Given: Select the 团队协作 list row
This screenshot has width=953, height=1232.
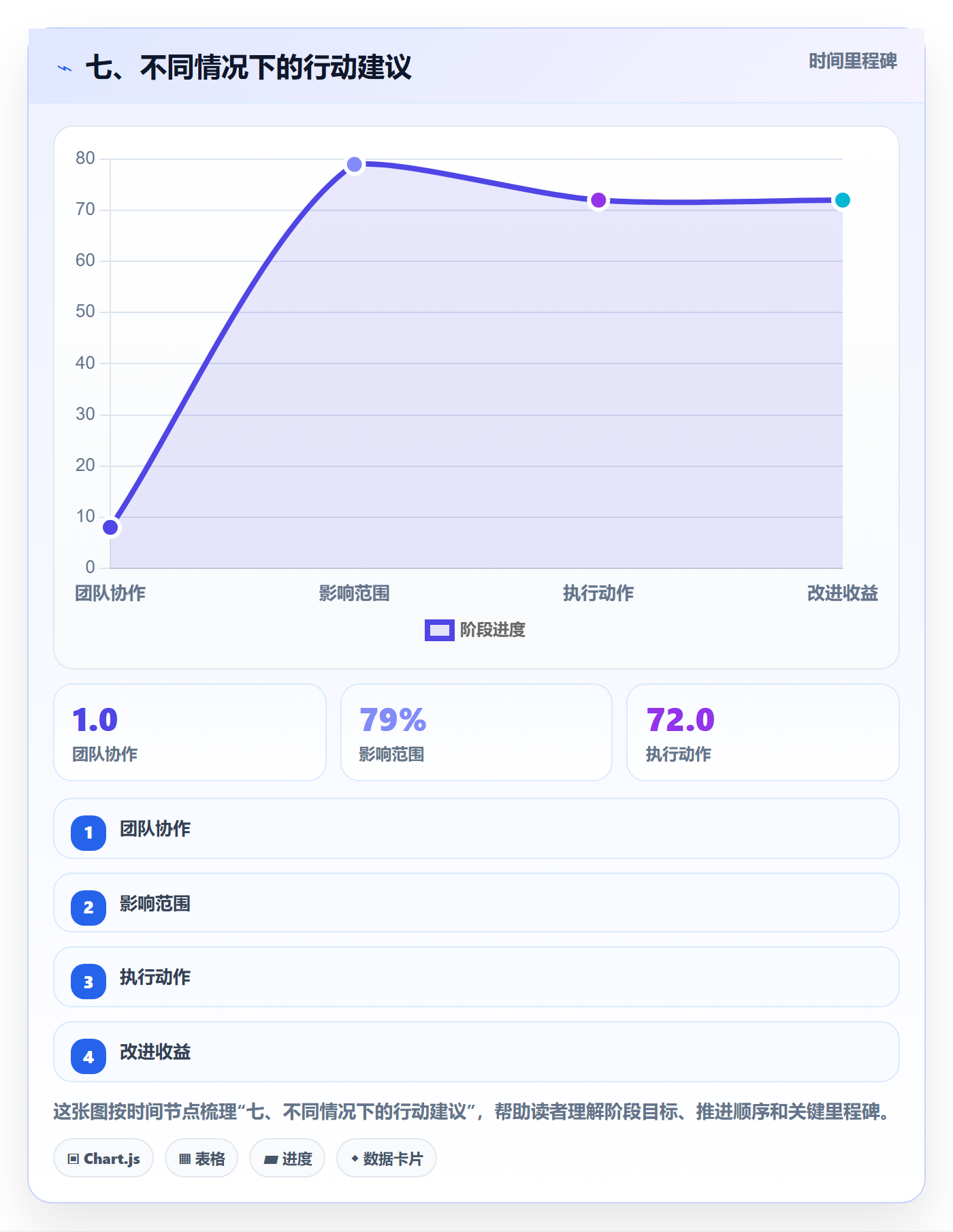Looking at the screenshot, I should [476, 828].
